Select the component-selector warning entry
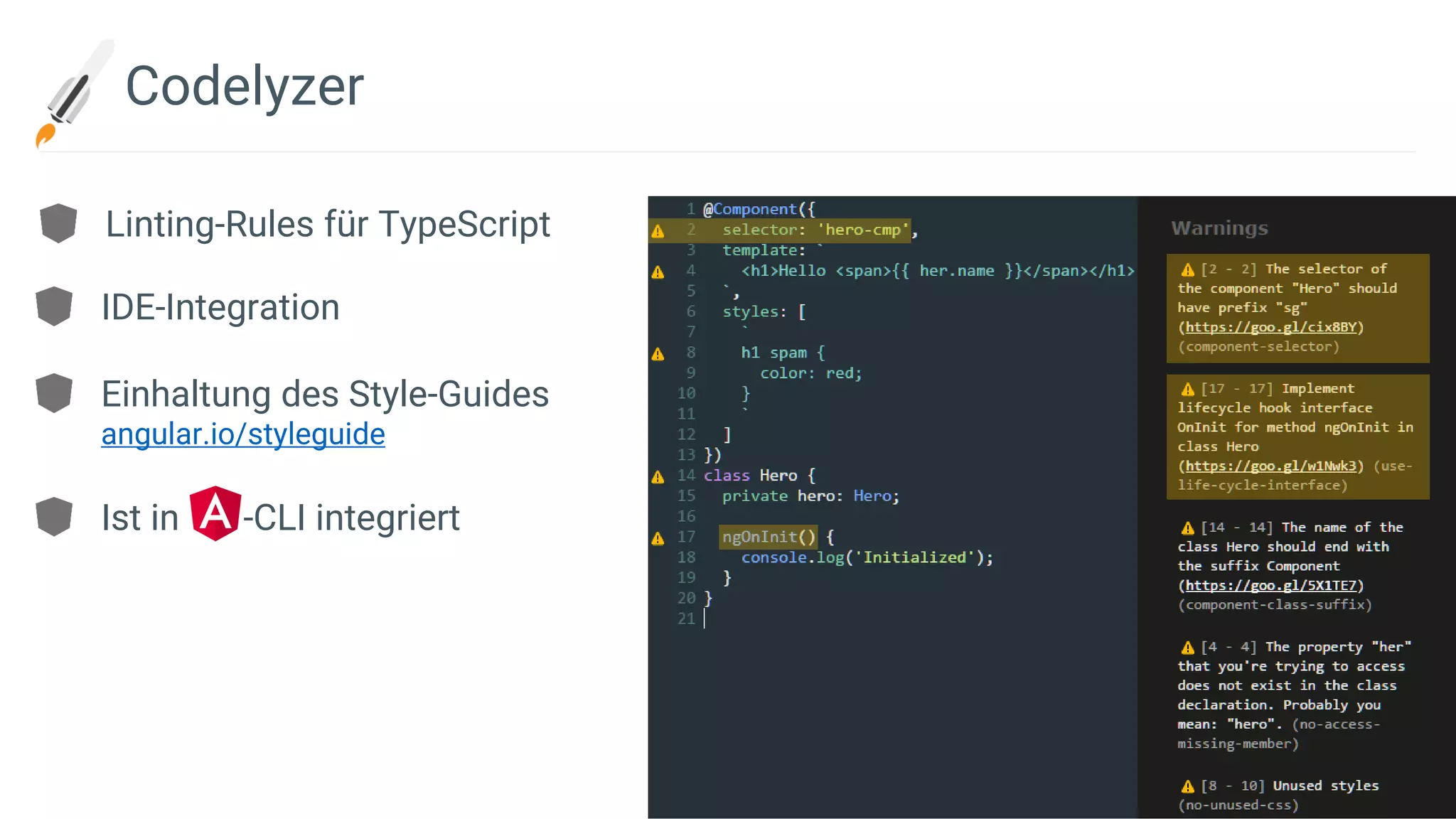 coord(1297,307)
